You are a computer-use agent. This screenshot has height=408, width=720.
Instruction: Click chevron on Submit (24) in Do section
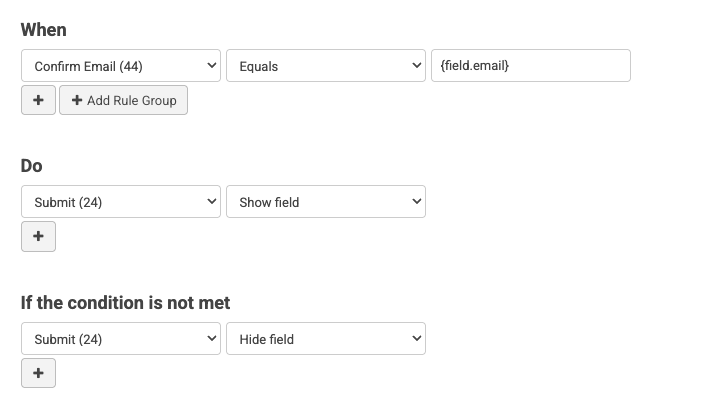(211, 202)
